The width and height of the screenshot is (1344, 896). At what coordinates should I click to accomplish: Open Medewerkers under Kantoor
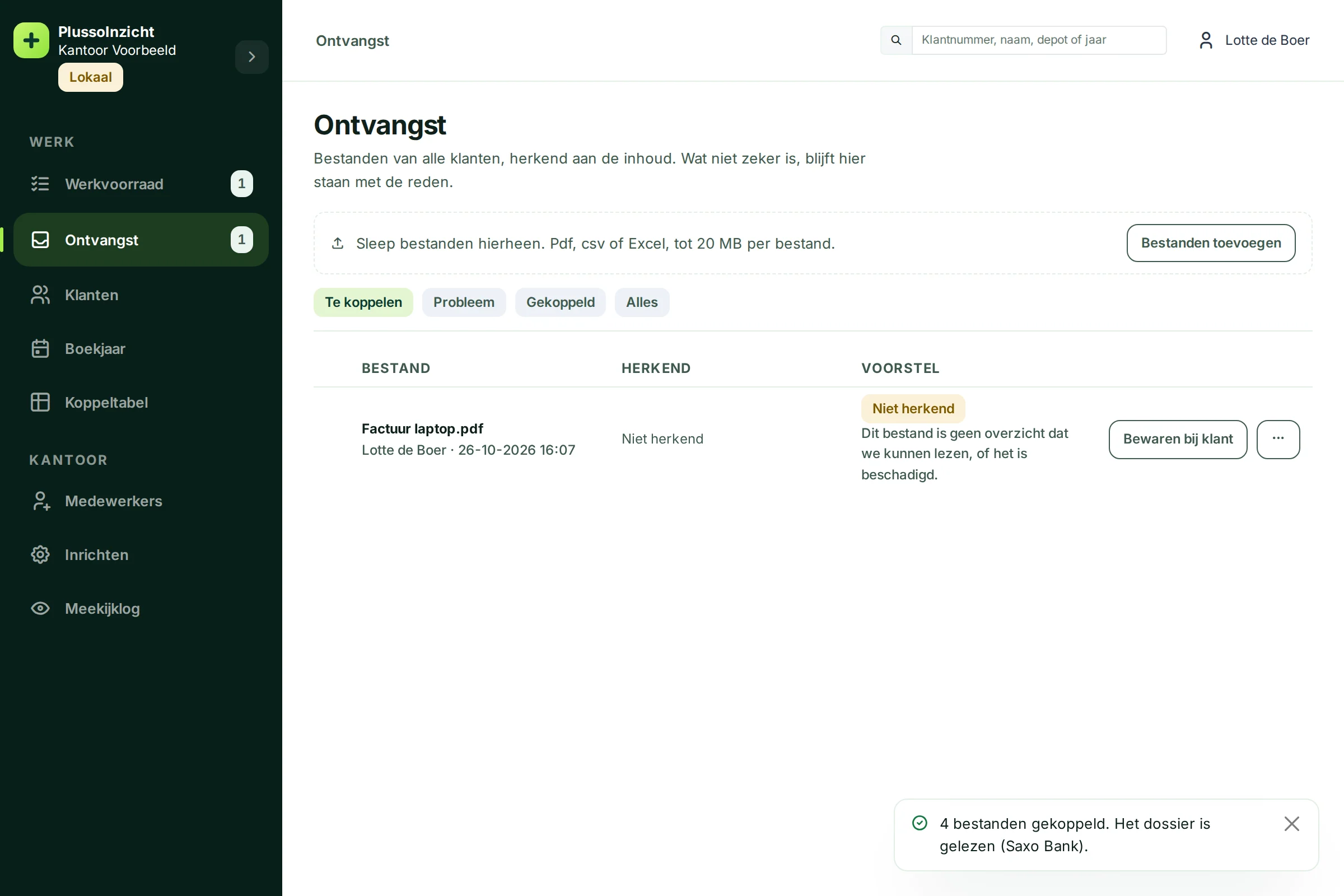141,501
